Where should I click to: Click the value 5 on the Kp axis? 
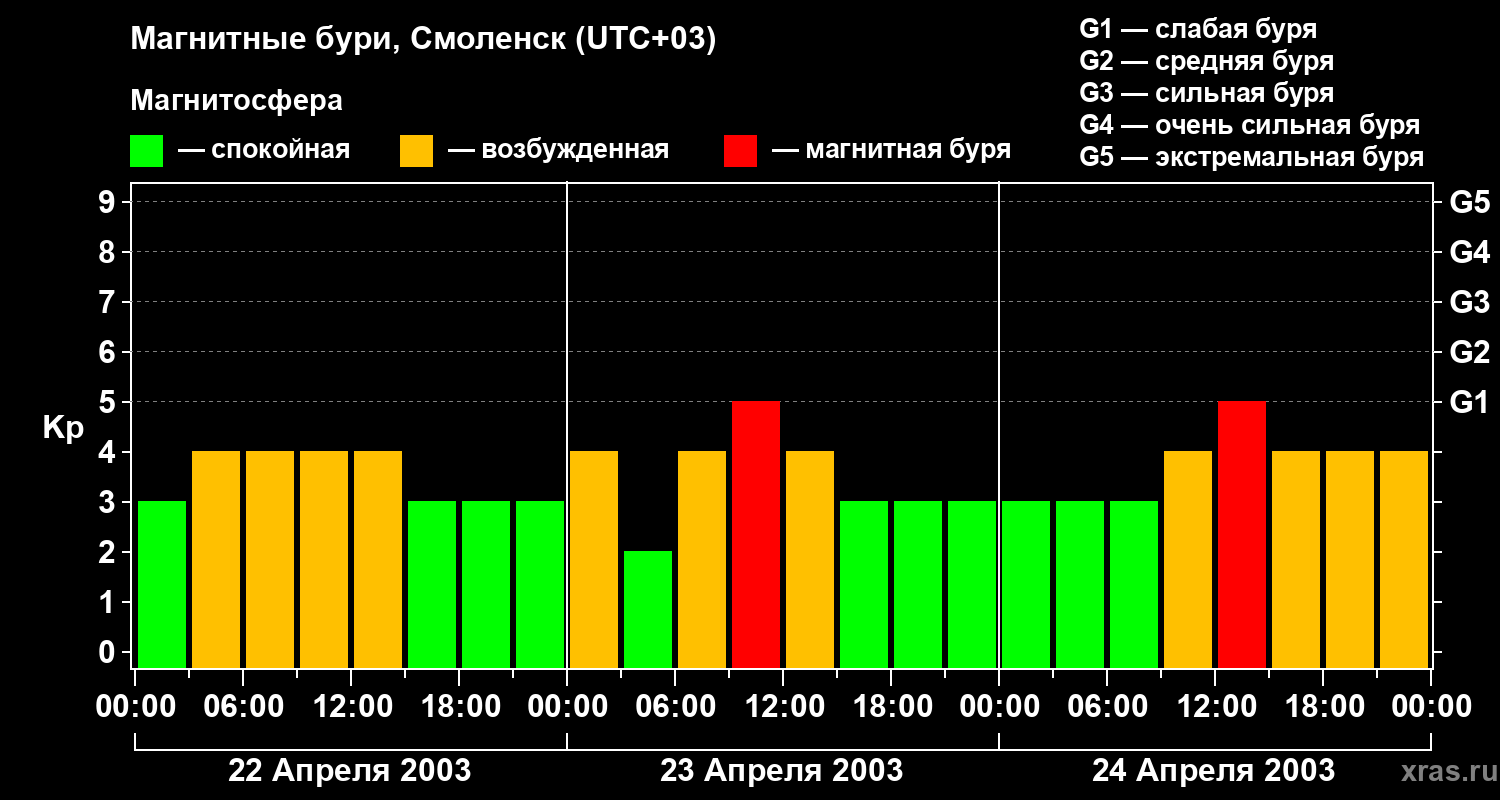point(109,402)
